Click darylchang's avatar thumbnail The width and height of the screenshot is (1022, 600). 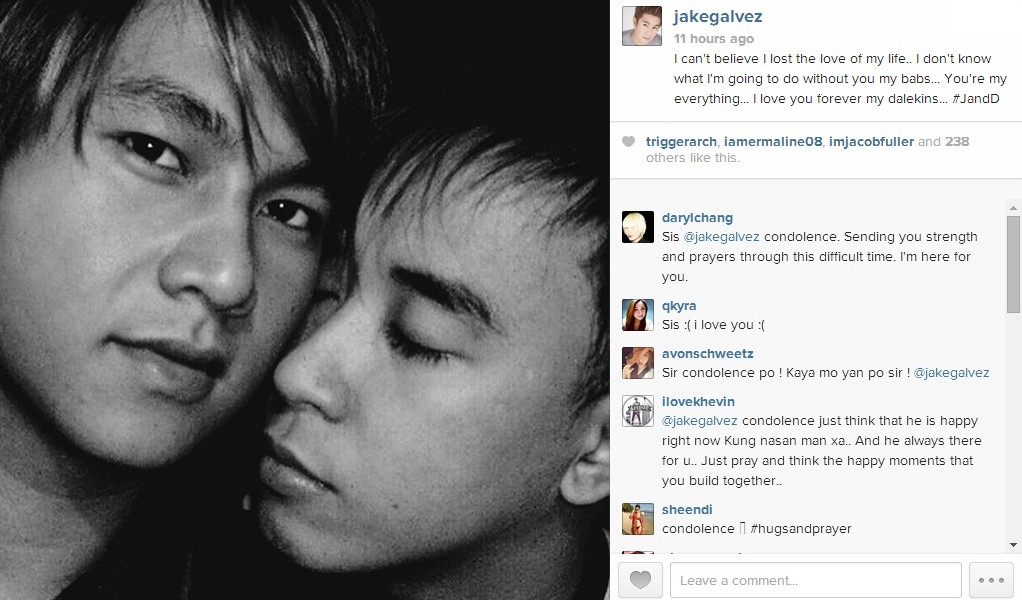click(637, 227)
